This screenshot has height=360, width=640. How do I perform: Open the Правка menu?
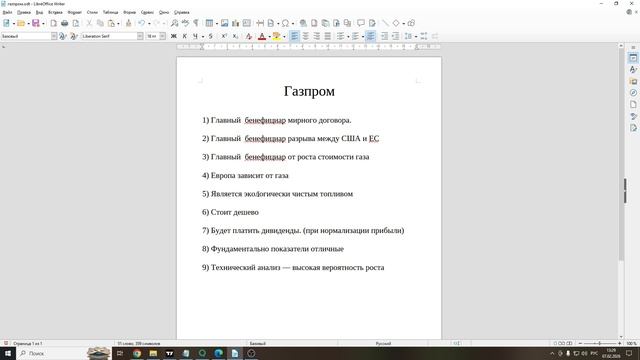pyautogui.click(x=24, y=12)
